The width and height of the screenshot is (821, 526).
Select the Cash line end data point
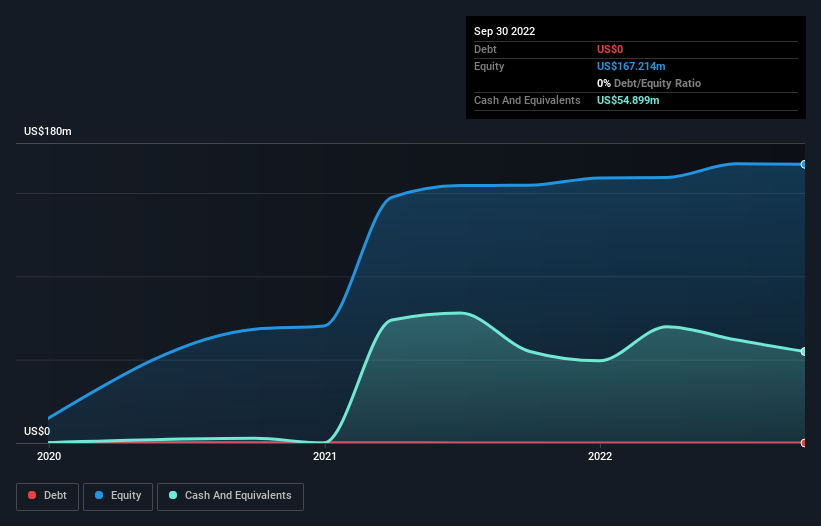tap(804, 351)
